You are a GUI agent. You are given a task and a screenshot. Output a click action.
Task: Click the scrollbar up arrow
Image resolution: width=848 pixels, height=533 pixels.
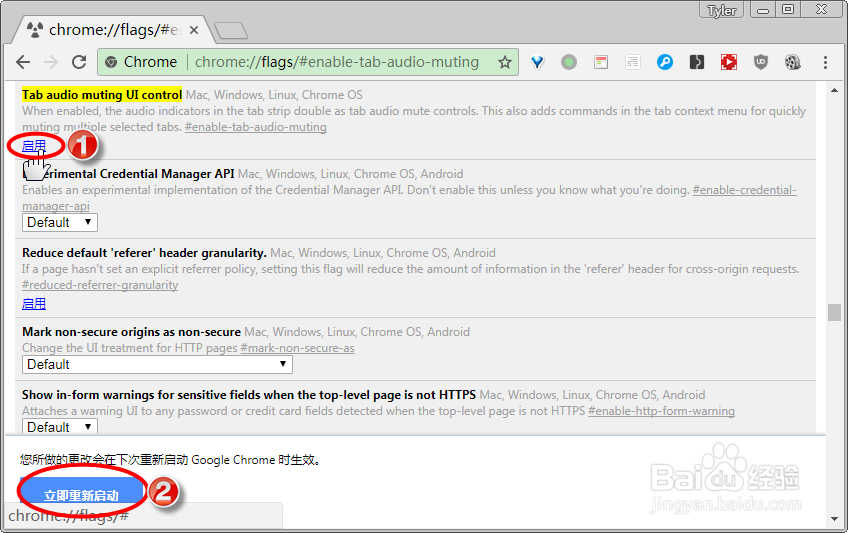(834, 90)
